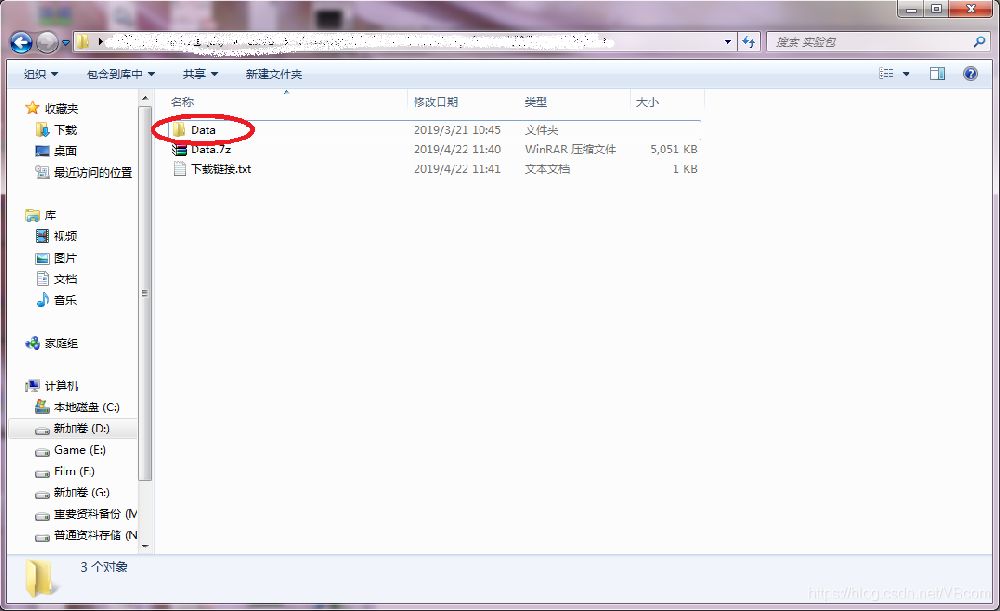Open the Help question mark icon

coord(969,74)
